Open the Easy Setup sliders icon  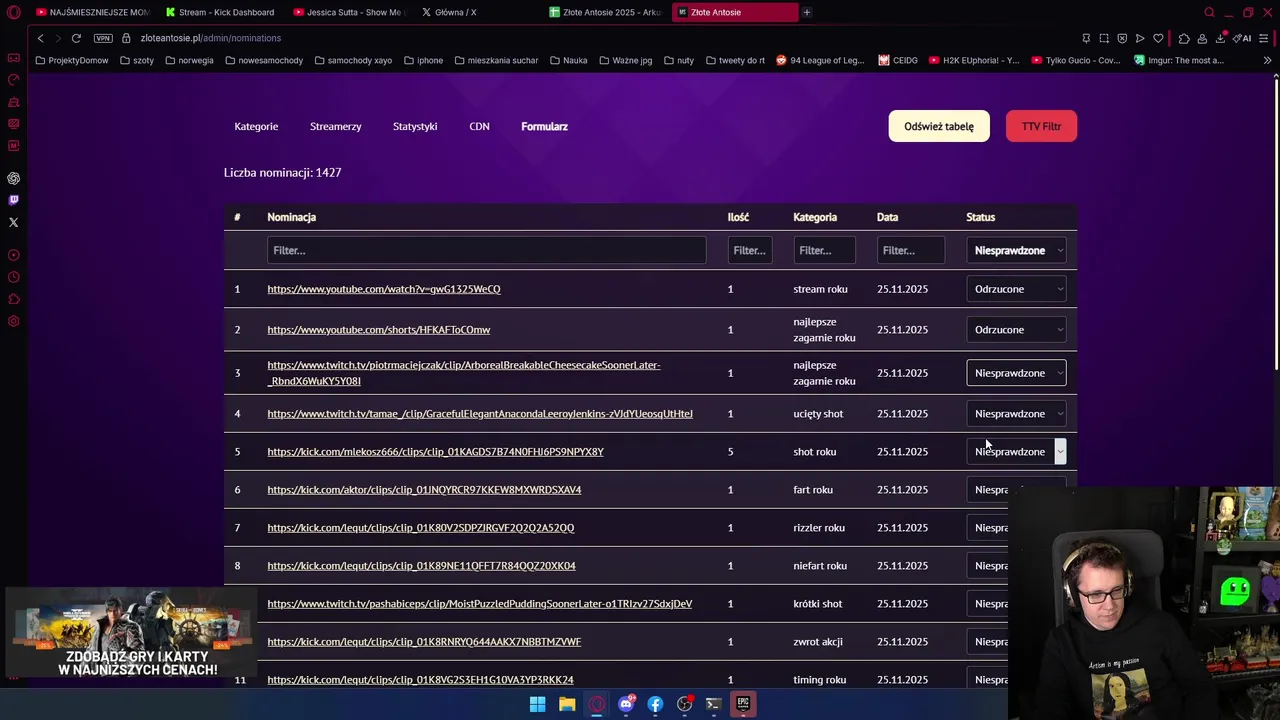point(1264,38)
